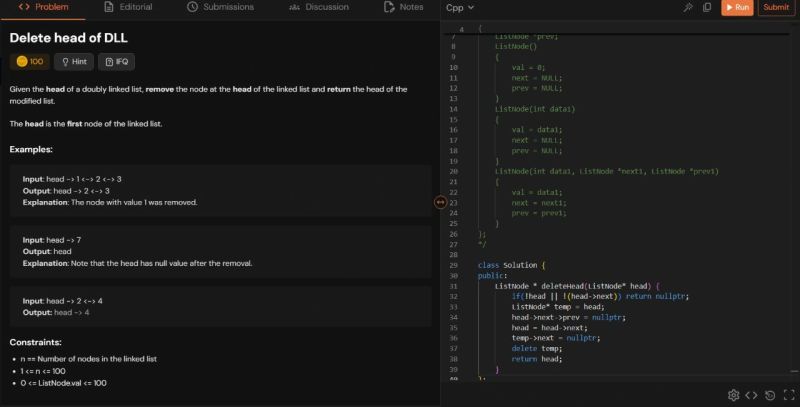Click 'The node with value 1 was removed' explanation
This screenshot has height=407, width=800.
click(134, 202)
